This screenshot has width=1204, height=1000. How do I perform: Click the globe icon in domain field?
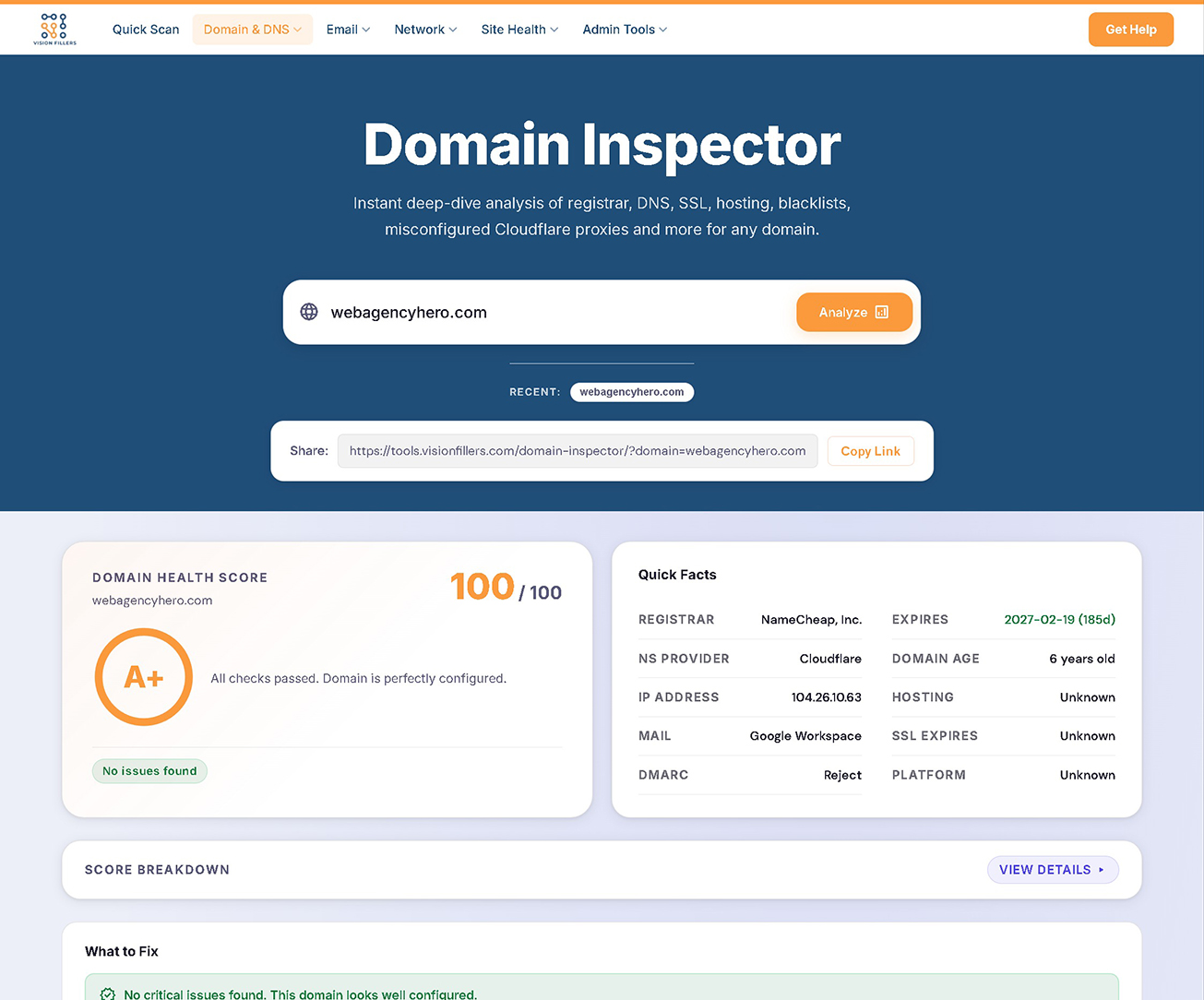[309, 312]
